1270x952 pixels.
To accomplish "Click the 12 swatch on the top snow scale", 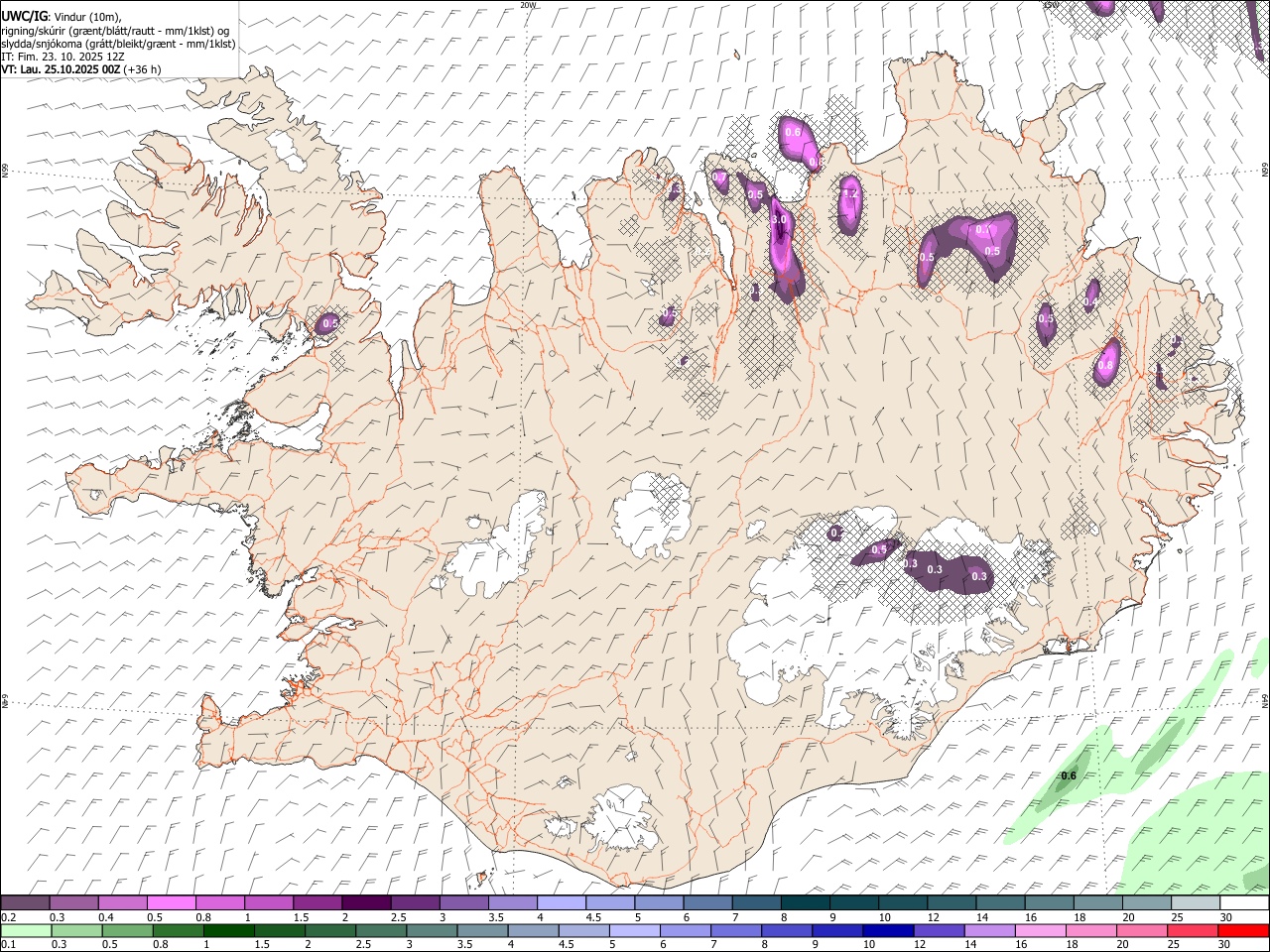I will [x=952, y=902].
